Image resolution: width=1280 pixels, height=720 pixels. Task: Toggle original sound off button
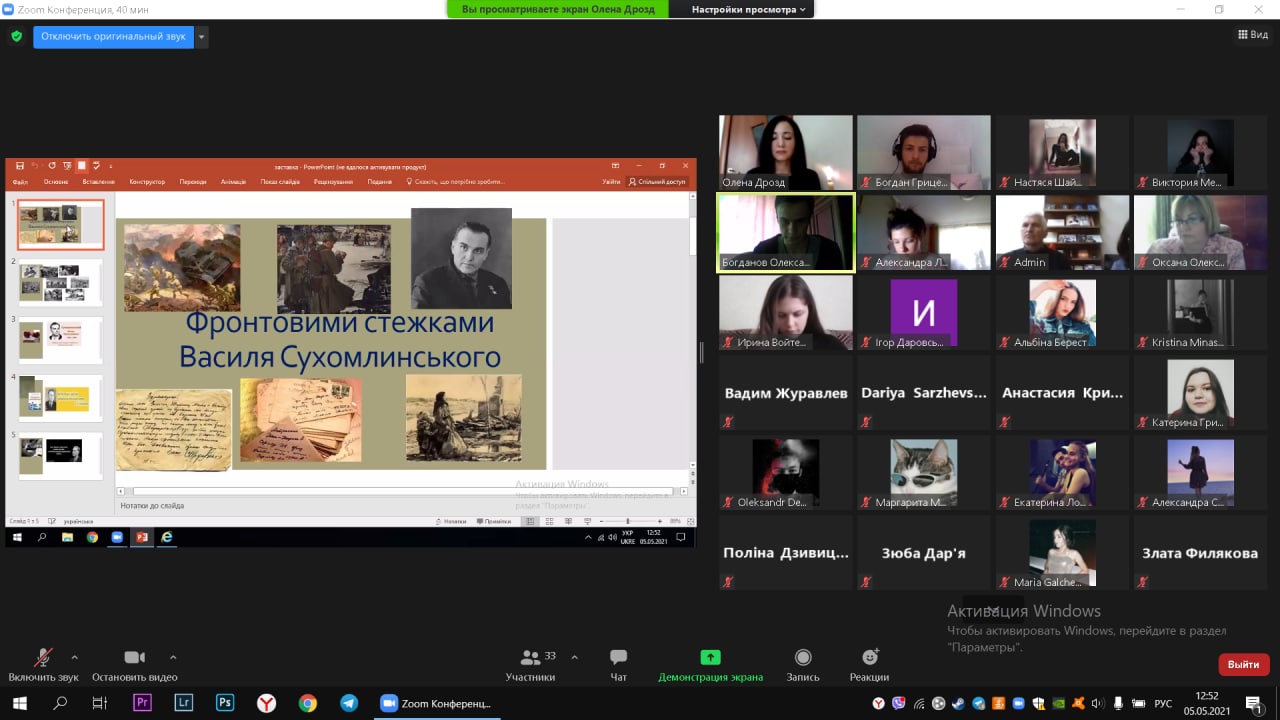pyautogui.click(x=113, y=37)
